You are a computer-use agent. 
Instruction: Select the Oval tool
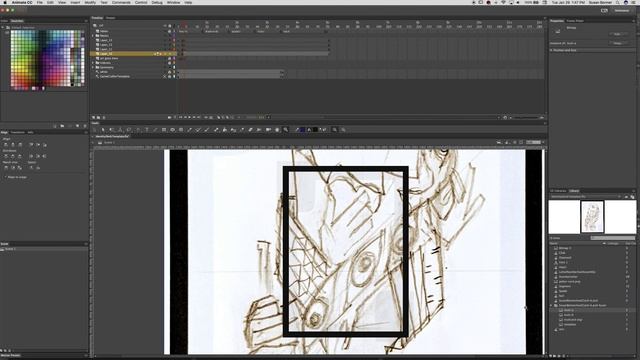172,130
